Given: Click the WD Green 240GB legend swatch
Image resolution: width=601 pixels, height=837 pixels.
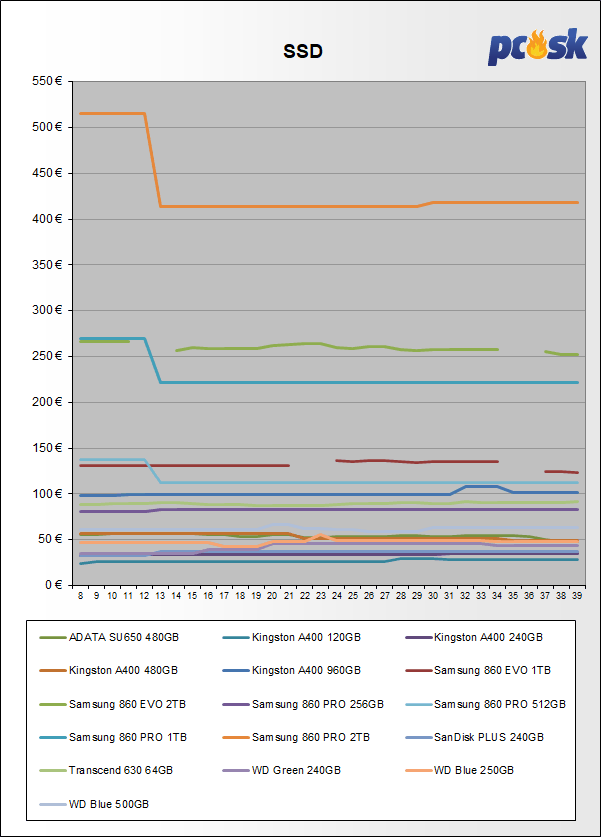Looking at the screenshot, I should tap(235, 771).
